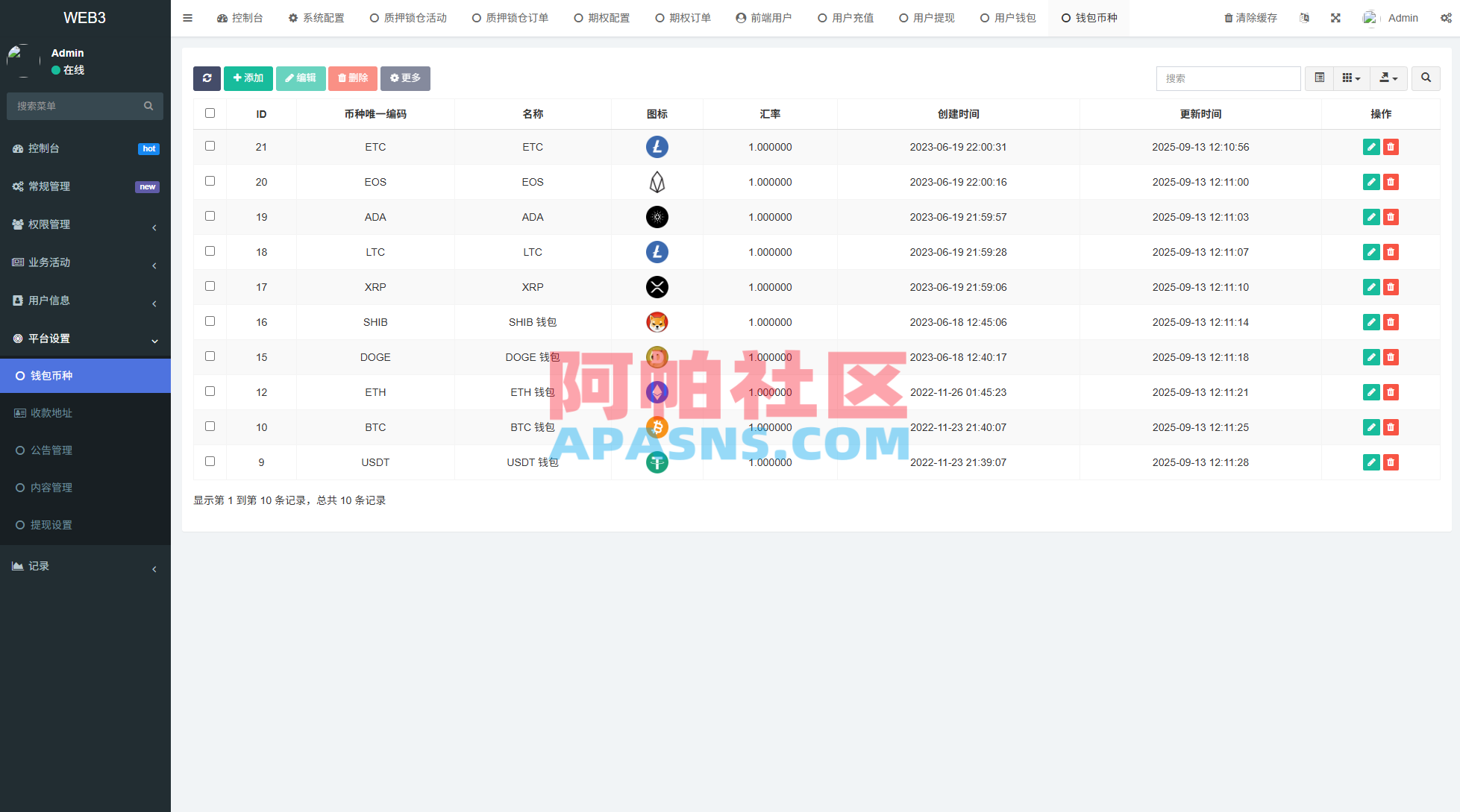Click the XRP coin logo image
This screenshot has height=812, width=1460.
[657, 287]
